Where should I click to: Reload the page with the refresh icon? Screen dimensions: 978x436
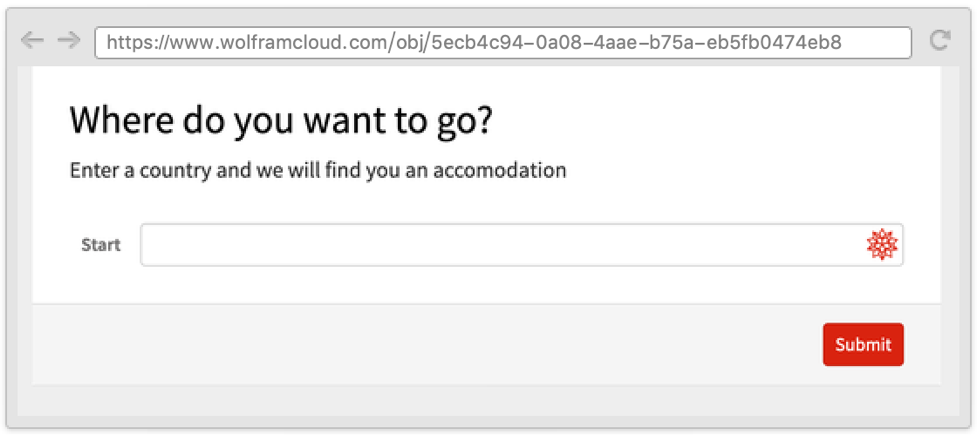click(939, 40)
